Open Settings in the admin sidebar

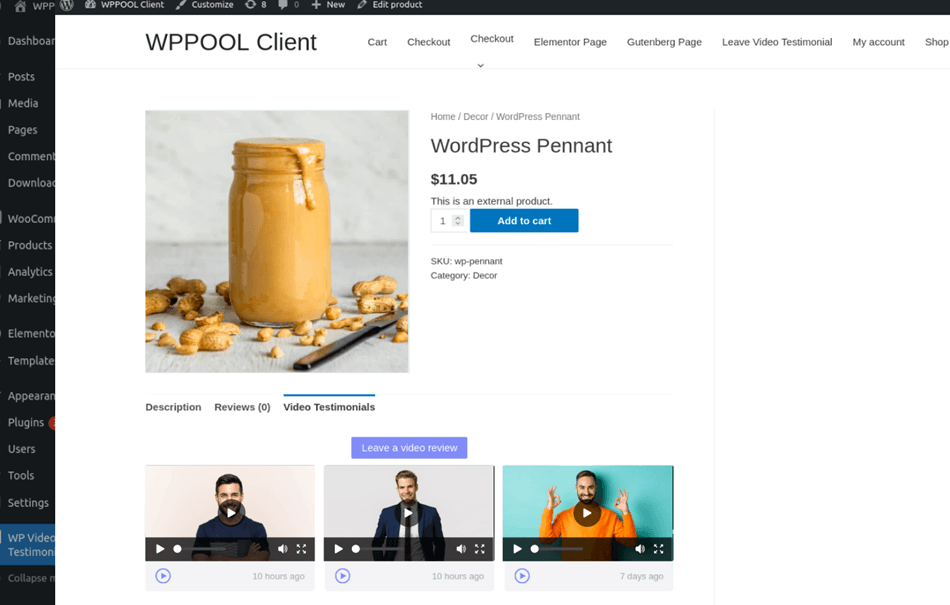27,503
